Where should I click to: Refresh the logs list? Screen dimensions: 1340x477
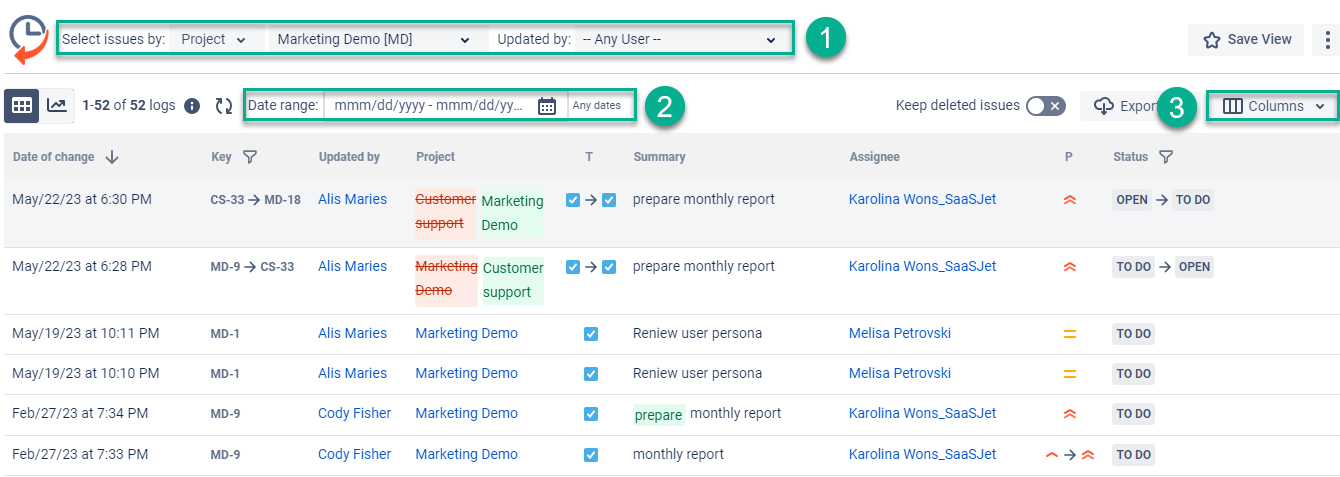coord(224,106)
